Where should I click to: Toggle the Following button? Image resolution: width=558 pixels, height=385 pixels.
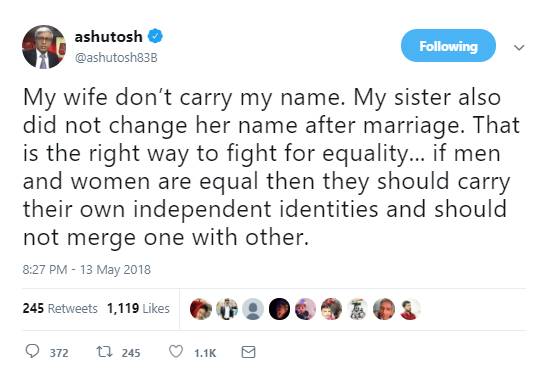click(x=448, y=46)
